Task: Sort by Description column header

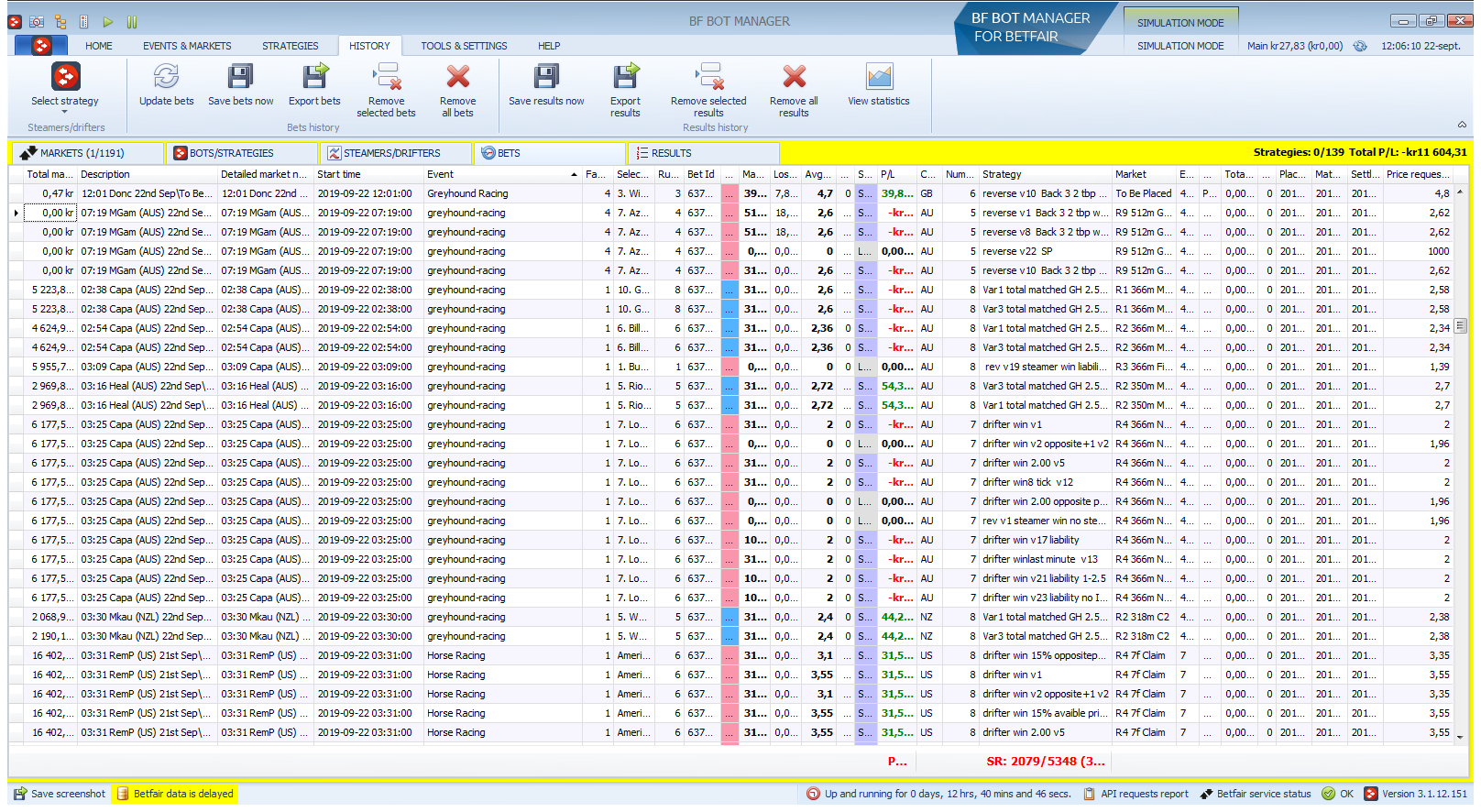Action: [x=147, y=174]
